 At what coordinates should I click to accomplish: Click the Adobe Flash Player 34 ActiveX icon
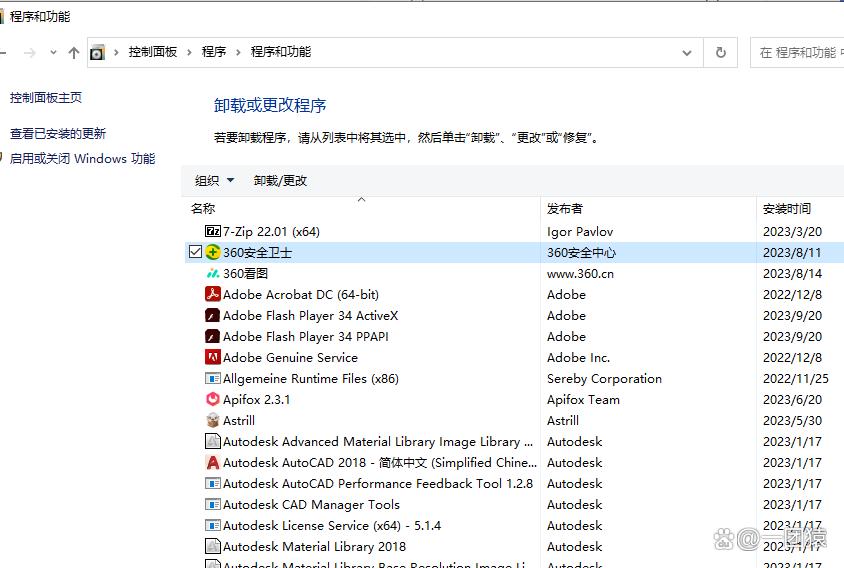pos(213,315)
